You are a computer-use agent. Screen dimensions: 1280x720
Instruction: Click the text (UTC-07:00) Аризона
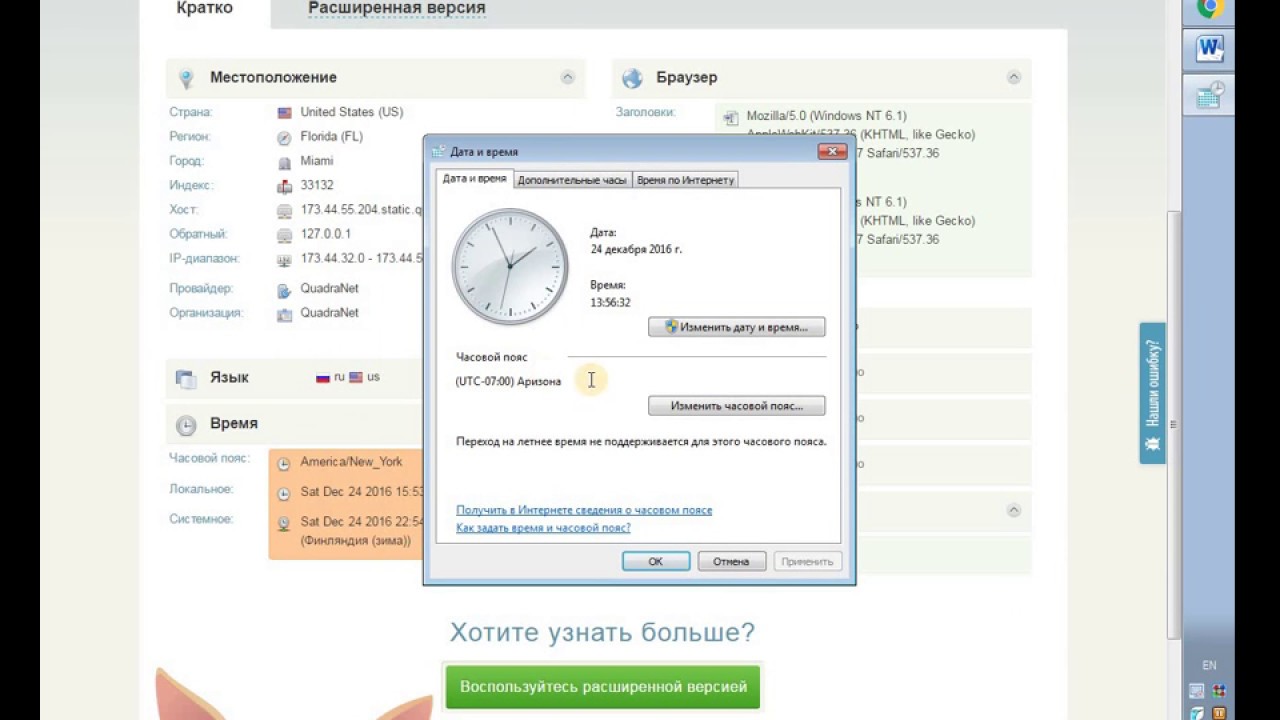point(508,381)
